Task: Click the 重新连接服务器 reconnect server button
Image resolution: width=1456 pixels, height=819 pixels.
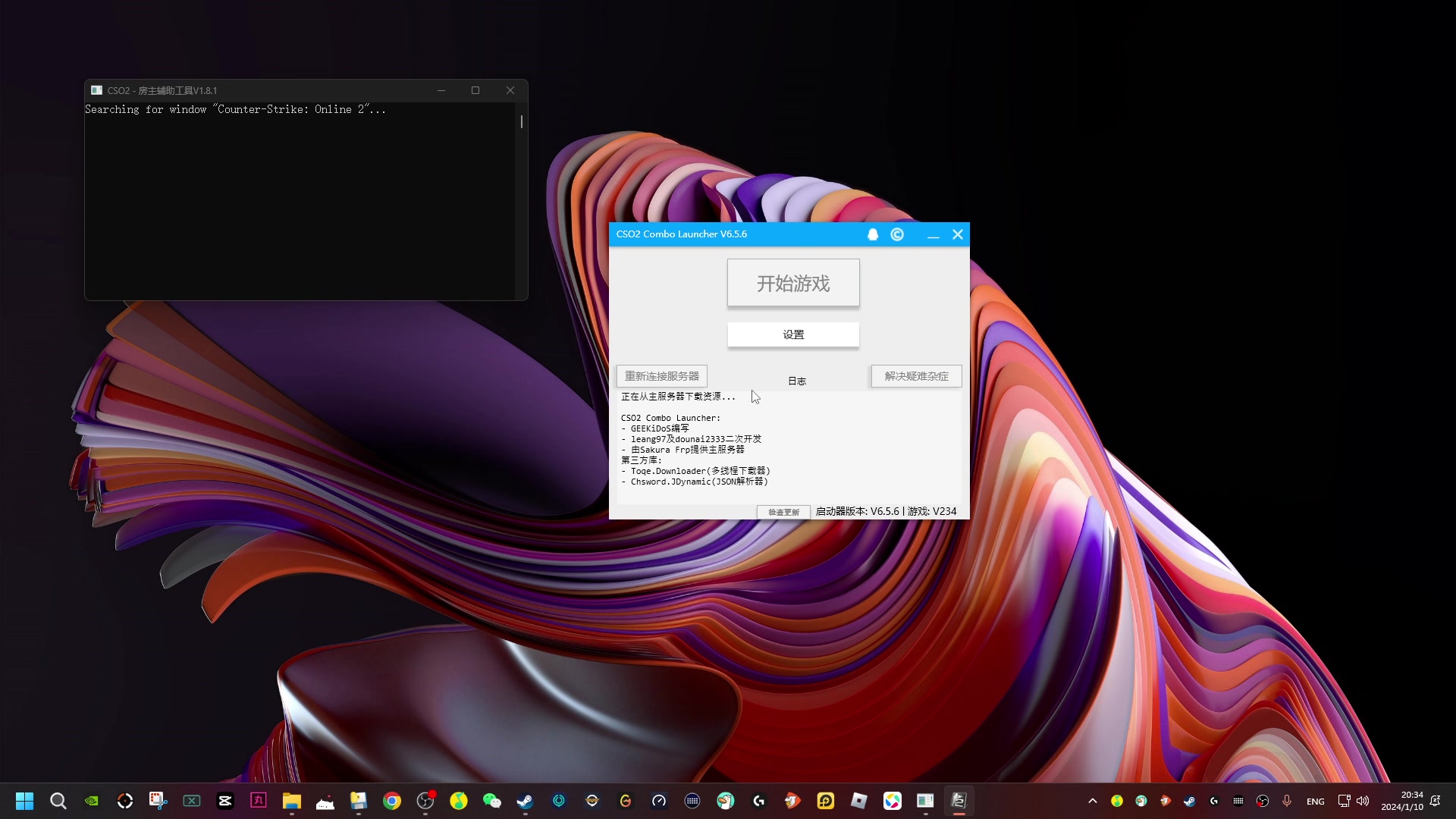Action: pos(662,376)
